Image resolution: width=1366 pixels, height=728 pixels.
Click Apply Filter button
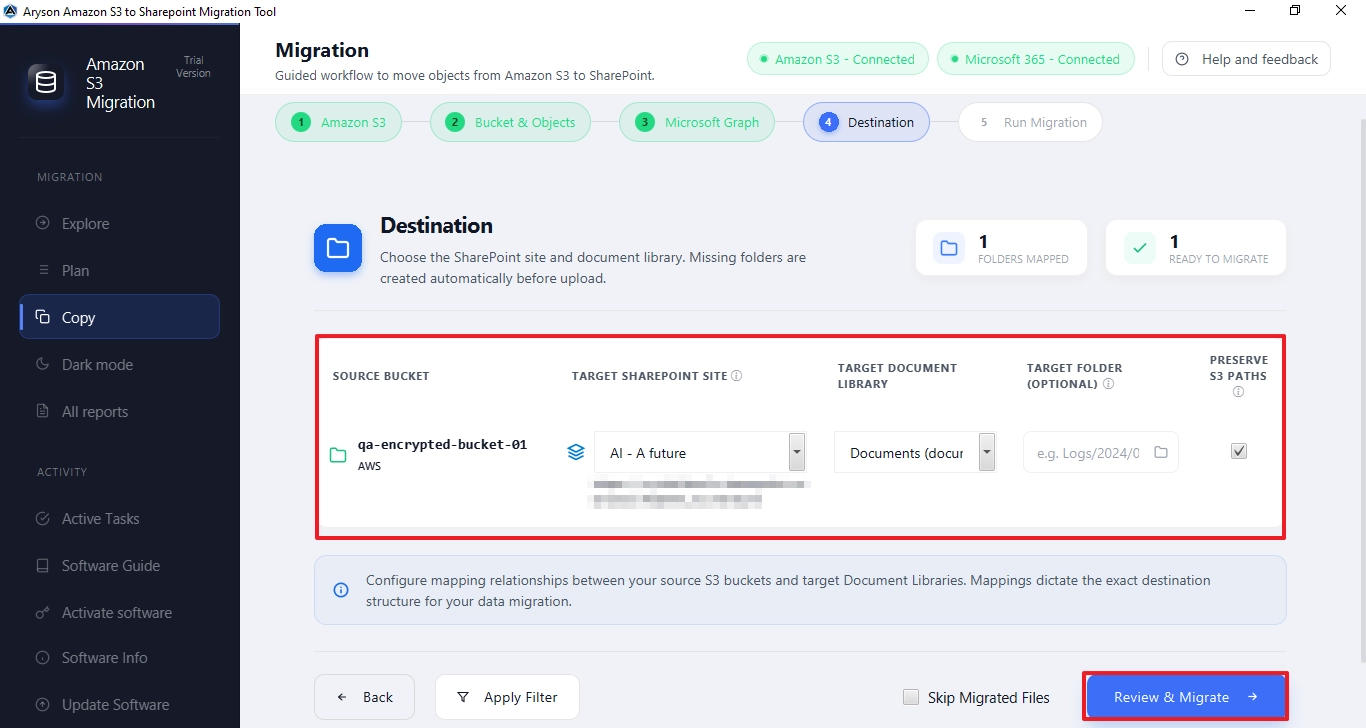507,697
